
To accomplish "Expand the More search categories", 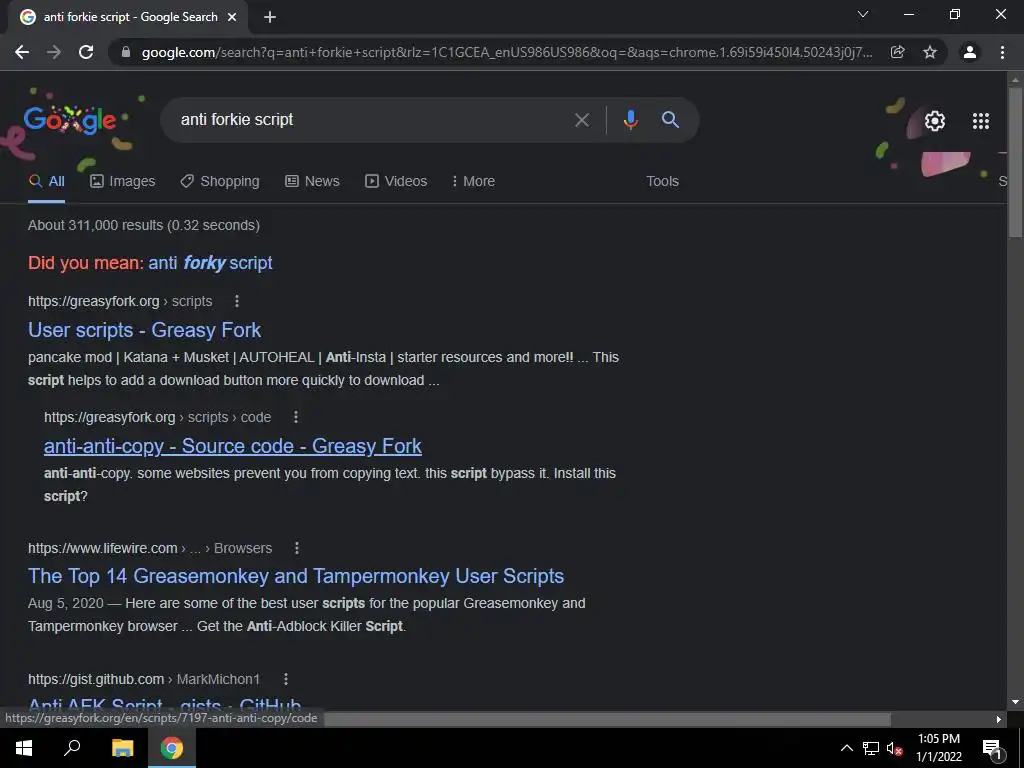I will [473, 182].
